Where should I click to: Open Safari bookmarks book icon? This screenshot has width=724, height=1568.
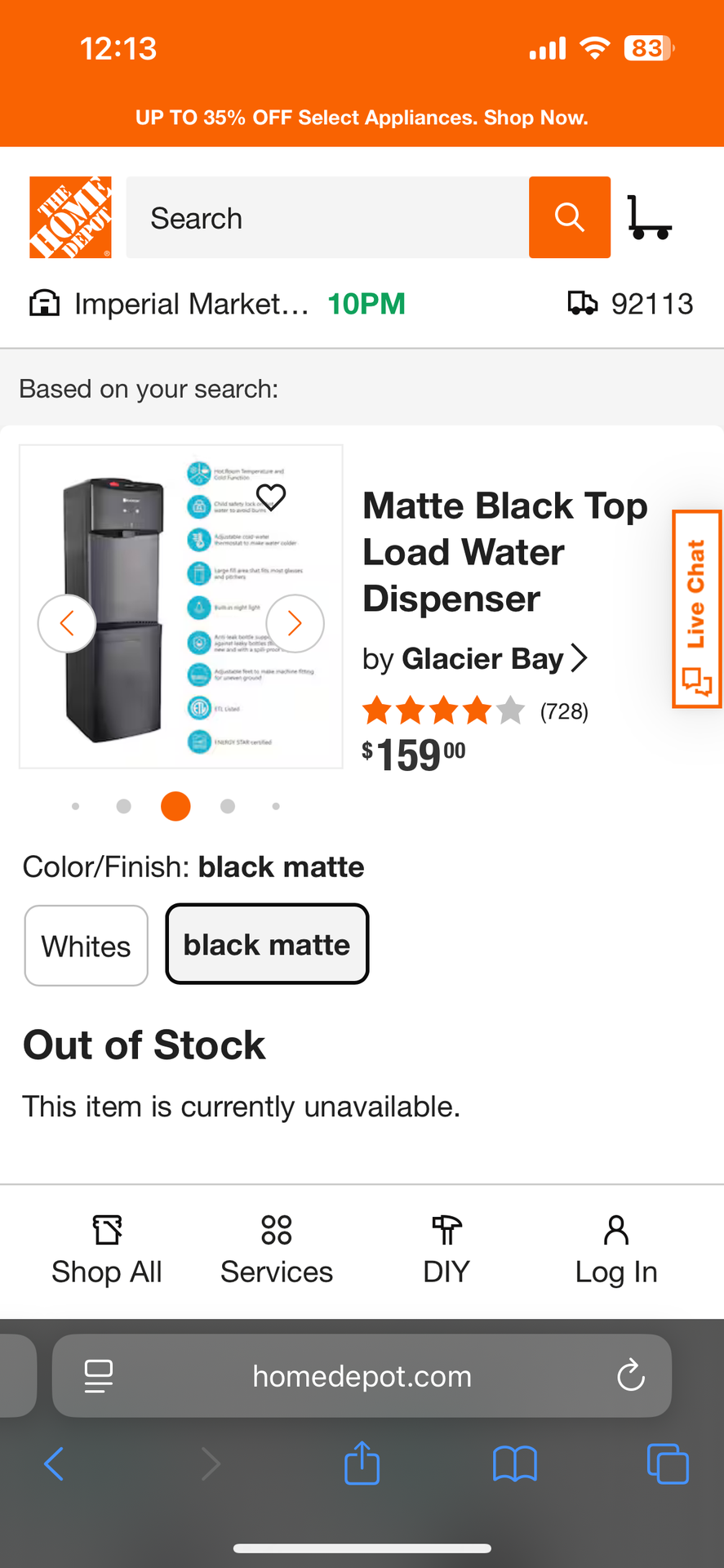(x=514, y=1463)
